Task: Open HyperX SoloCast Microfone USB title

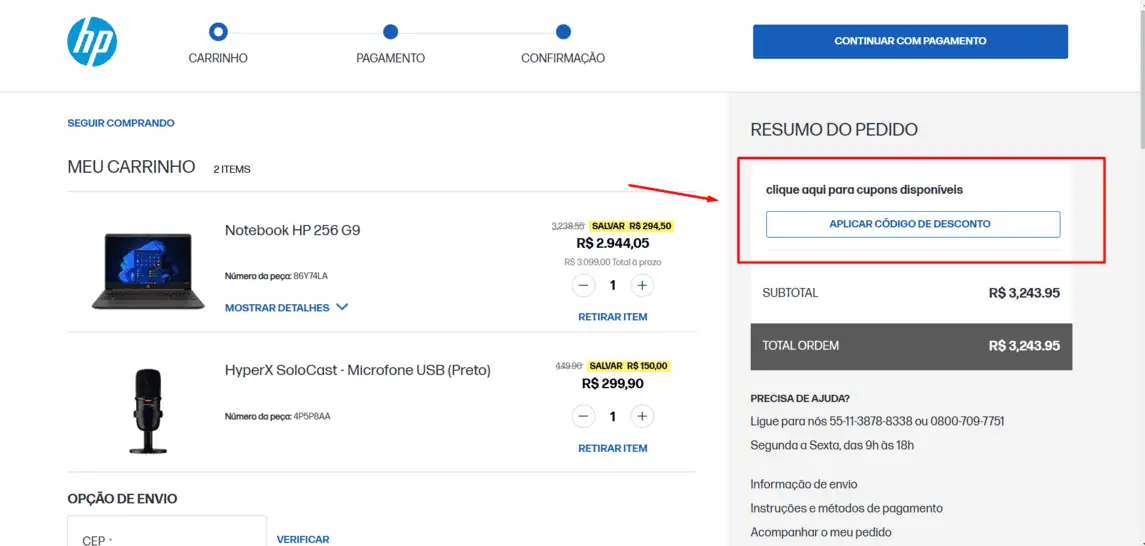Action: (x=358, y=370)
